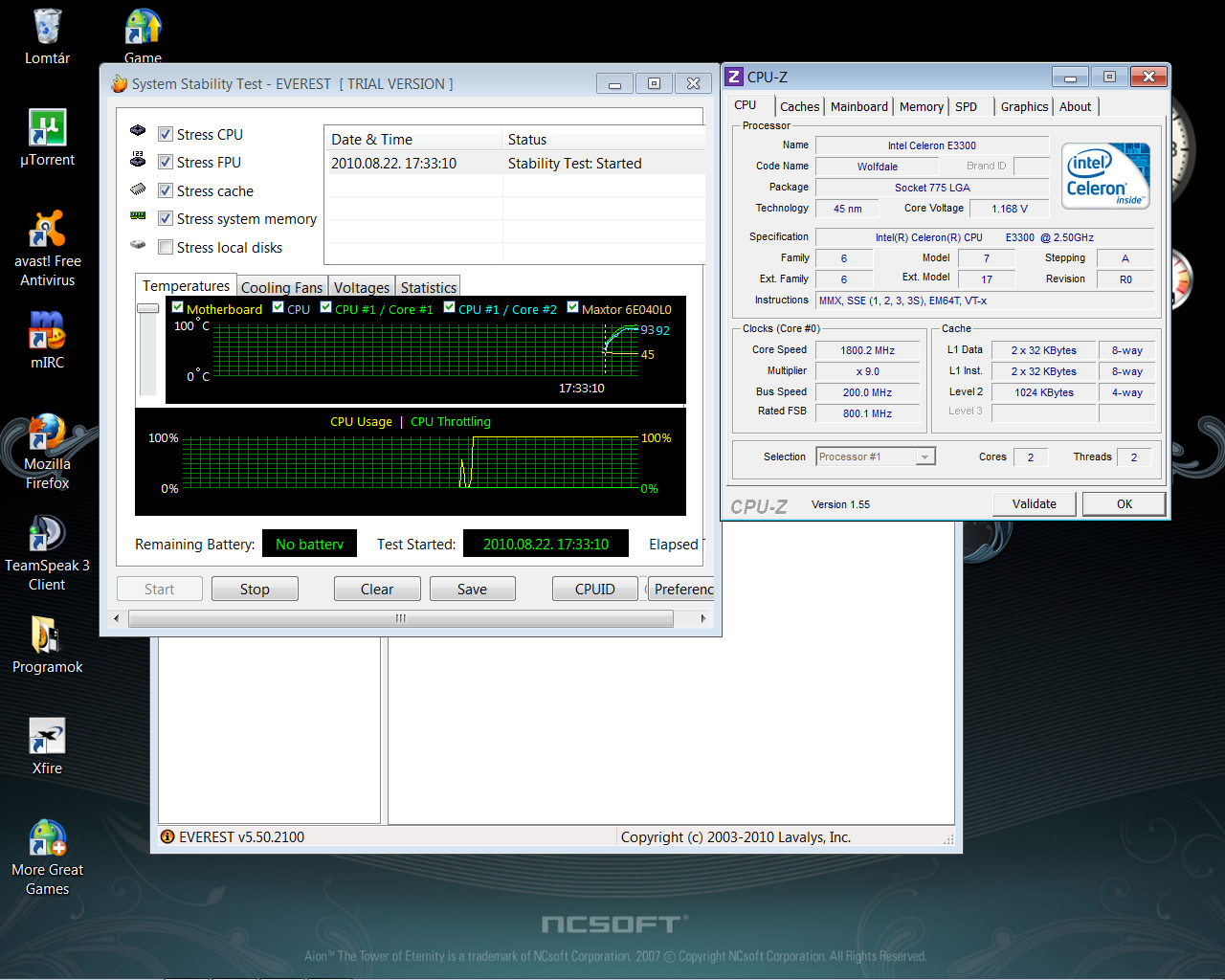This screenshot has width=1225, height=980.
Task: Open the Graphics tab in CPU-Z
Action: (x=1024, y=106)
